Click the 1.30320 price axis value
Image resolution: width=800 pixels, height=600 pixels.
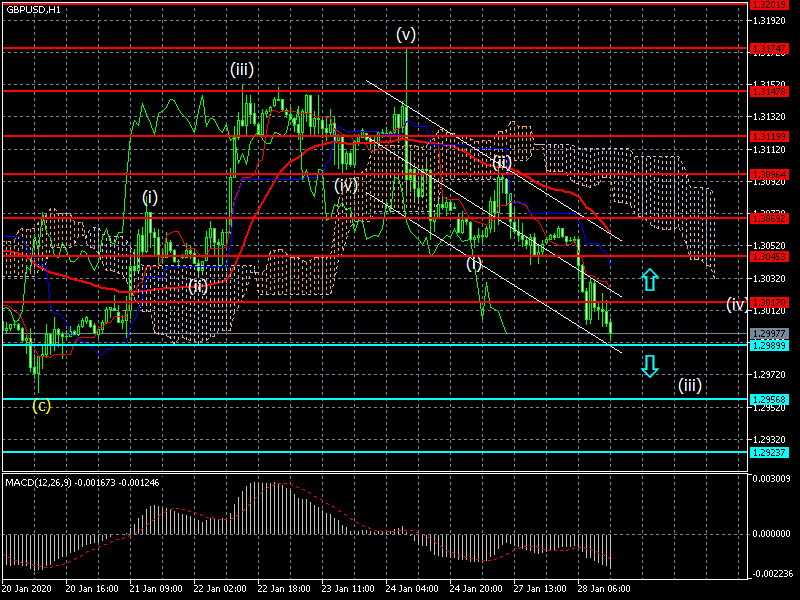(769, 279)
